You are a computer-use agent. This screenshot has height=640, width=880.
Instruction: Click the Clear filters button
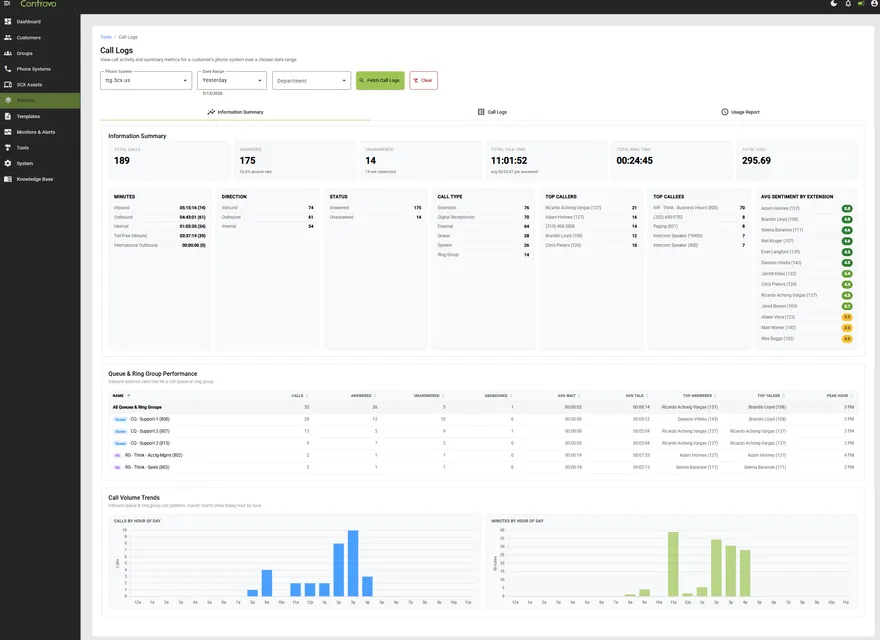click(423, 80)
